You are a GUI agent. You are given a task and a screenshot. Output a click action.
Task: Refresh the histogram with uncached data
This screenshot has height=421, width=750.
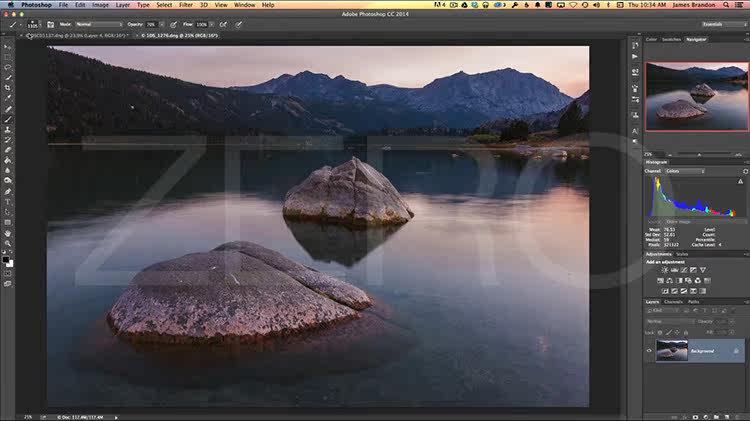[x=745, y=171]
